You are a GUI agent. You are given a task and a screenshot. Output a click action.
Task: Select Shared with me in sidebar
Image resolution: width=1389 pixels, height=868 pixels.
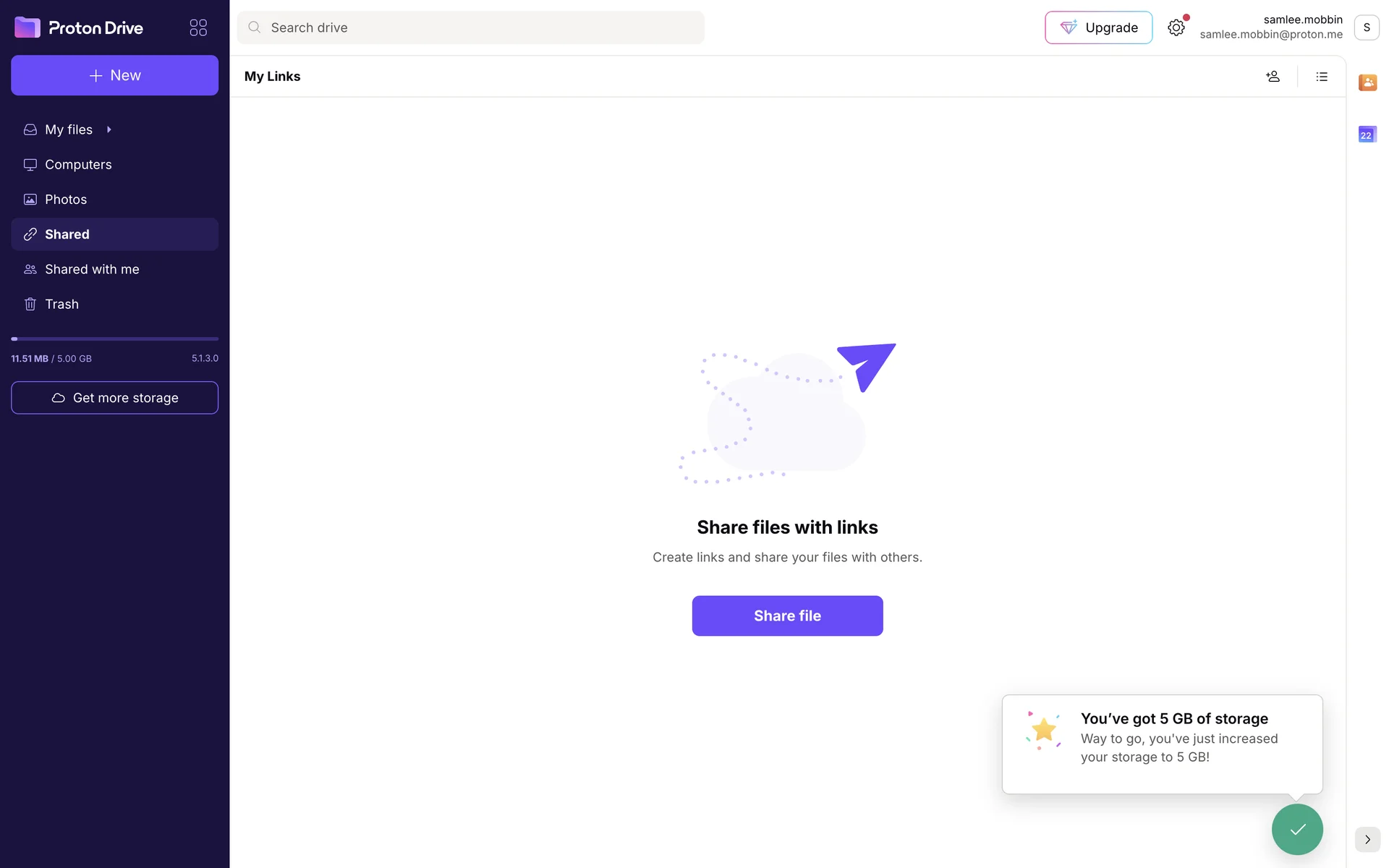tap(92, 269)
